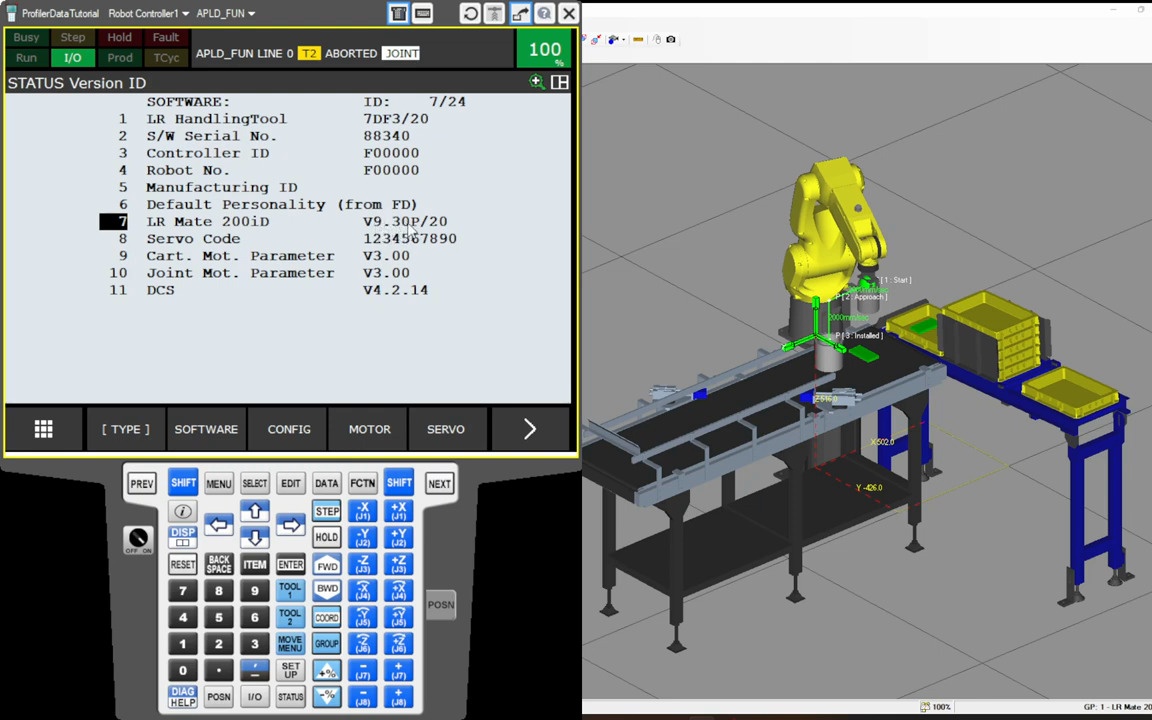Screen dimensions: 1152x720
Task: Click the right arrow to show more softkeys
Action: tap(530, 429)
